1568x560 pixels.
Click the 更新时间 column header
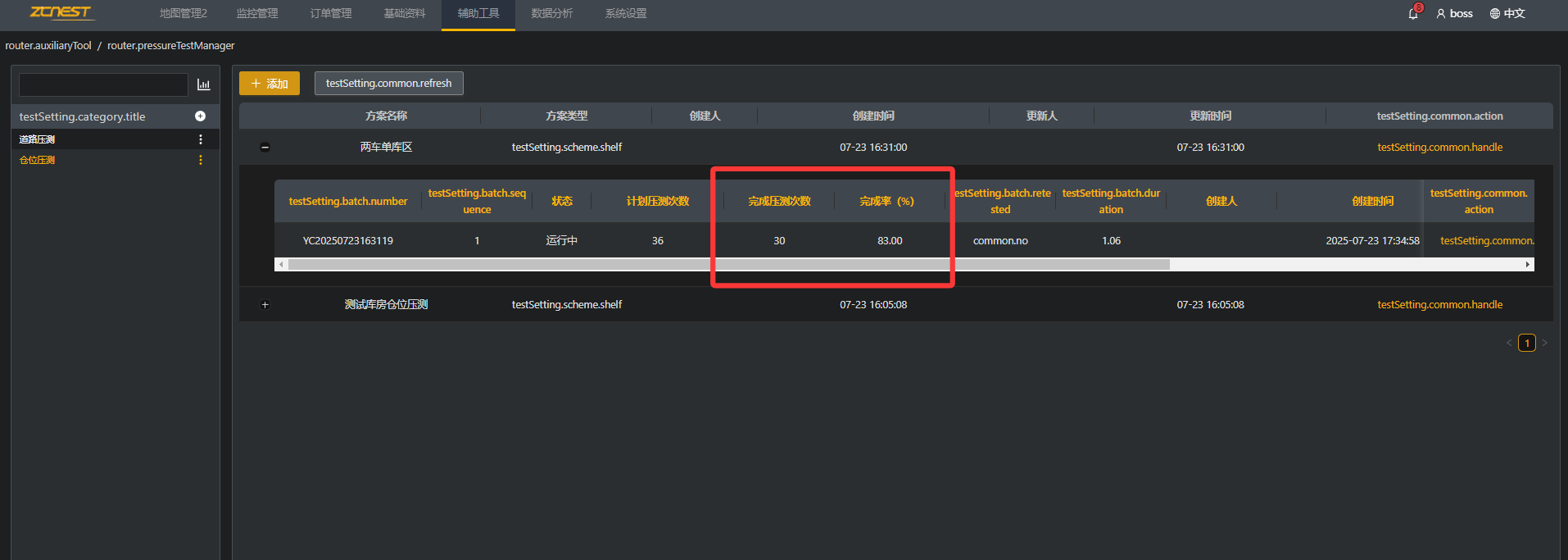click(1211, 116)
